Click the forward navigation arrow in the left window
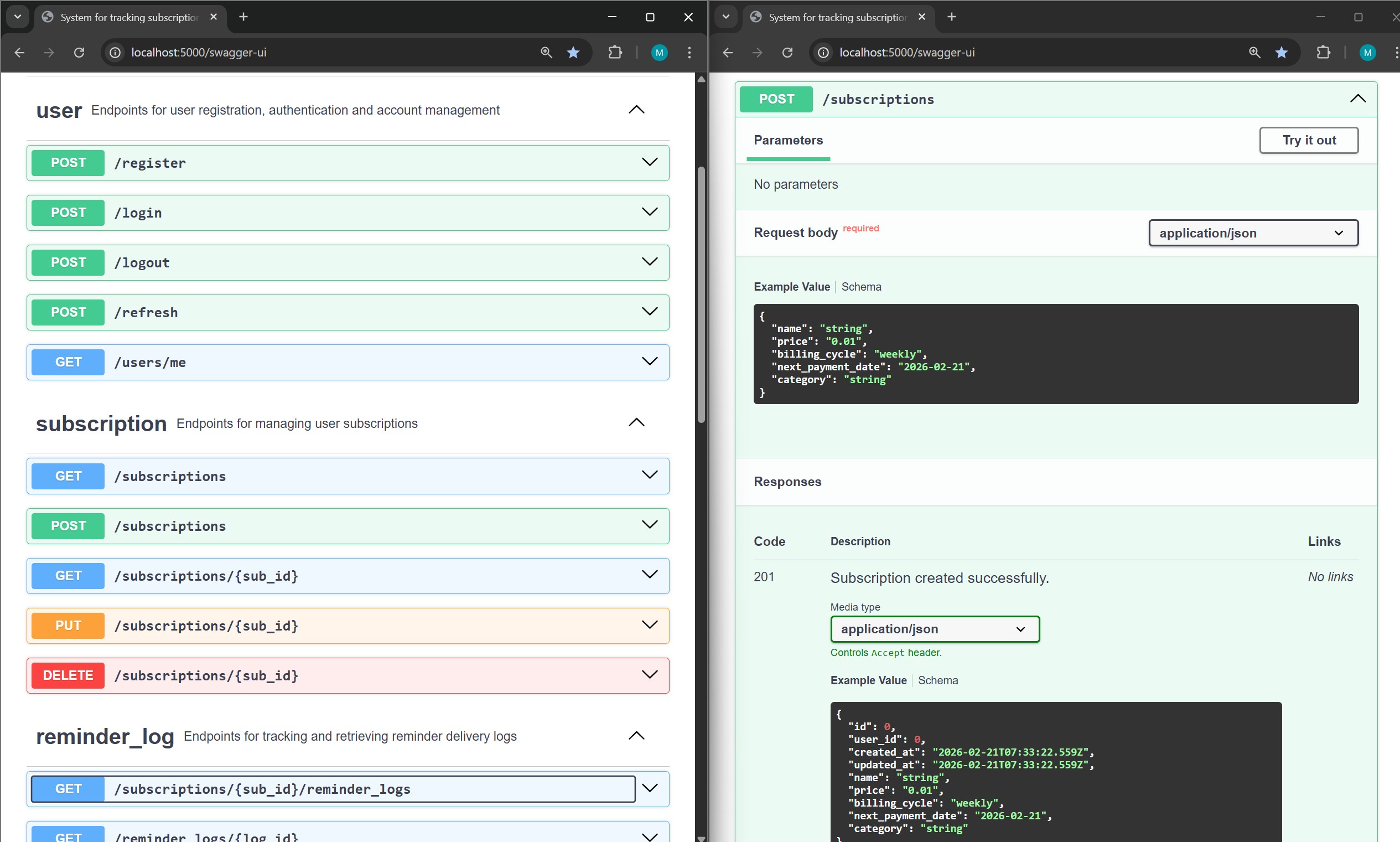Viewport: 1400px width, 842px height. tap(49, 52)
